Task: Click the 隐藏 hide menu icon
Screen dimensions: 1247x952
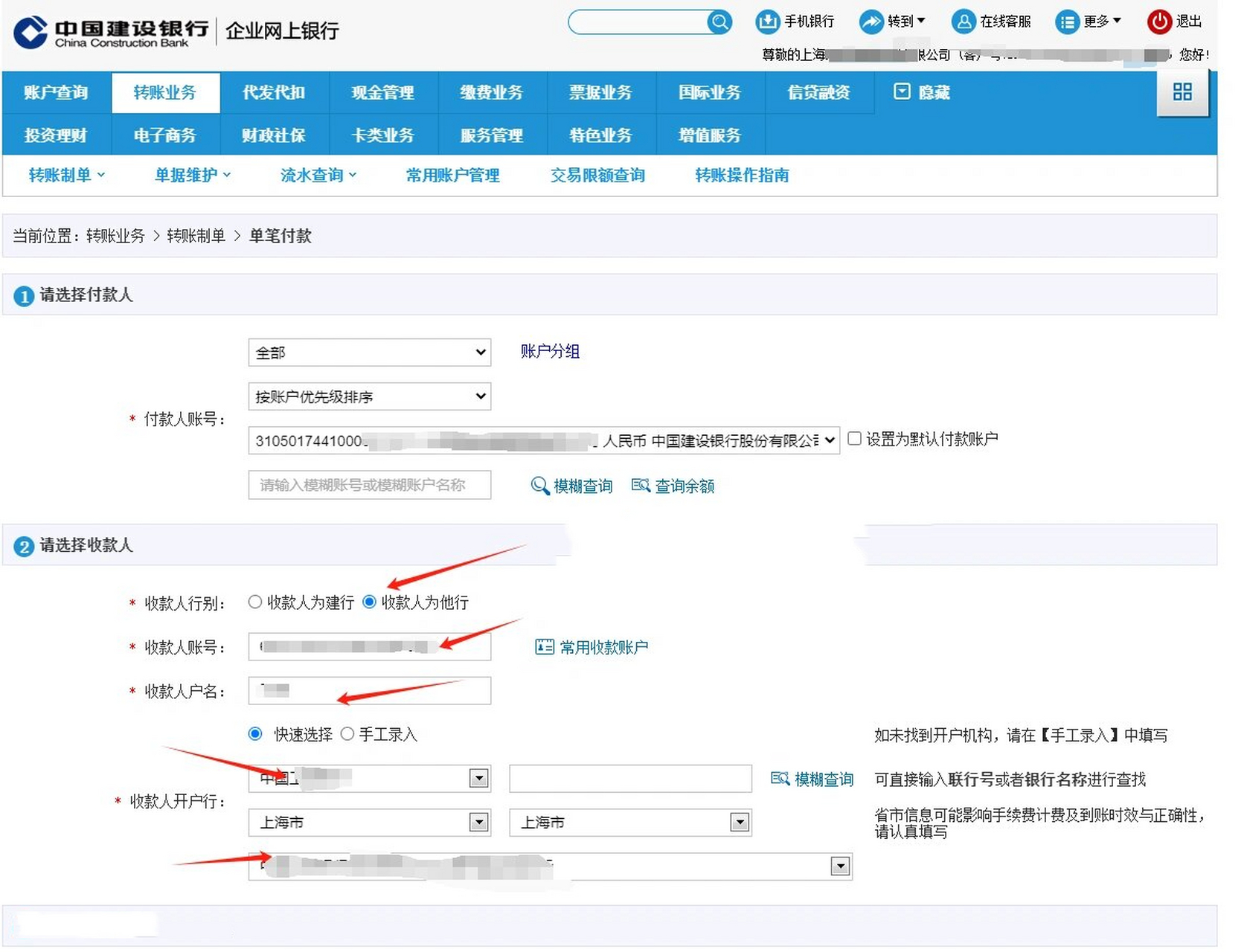Action: (x=902, y=92)
